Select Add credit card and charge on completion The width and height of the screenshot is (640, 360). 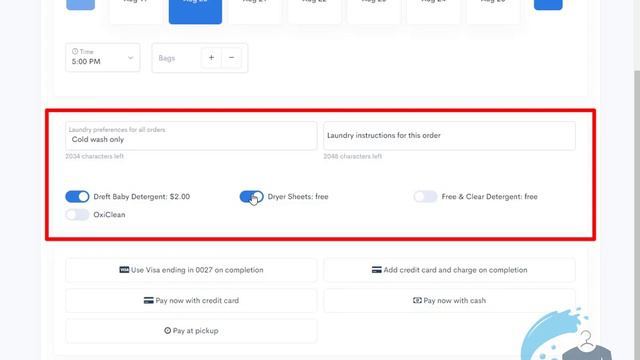pos(449,270)
